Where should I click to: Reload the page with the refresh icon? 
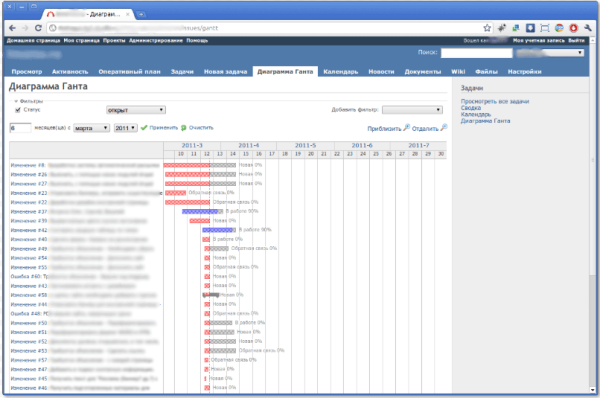tap(38, 28)
